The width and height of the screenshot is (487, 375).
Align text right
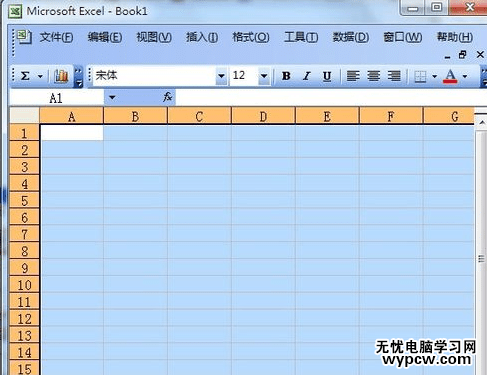pyautogui.click(x=394, y=76)
